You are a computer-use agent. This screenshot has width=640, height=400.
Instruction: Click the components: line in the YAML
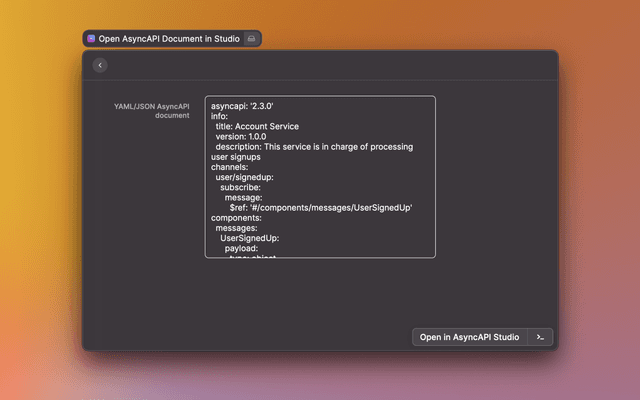point(237,217)
